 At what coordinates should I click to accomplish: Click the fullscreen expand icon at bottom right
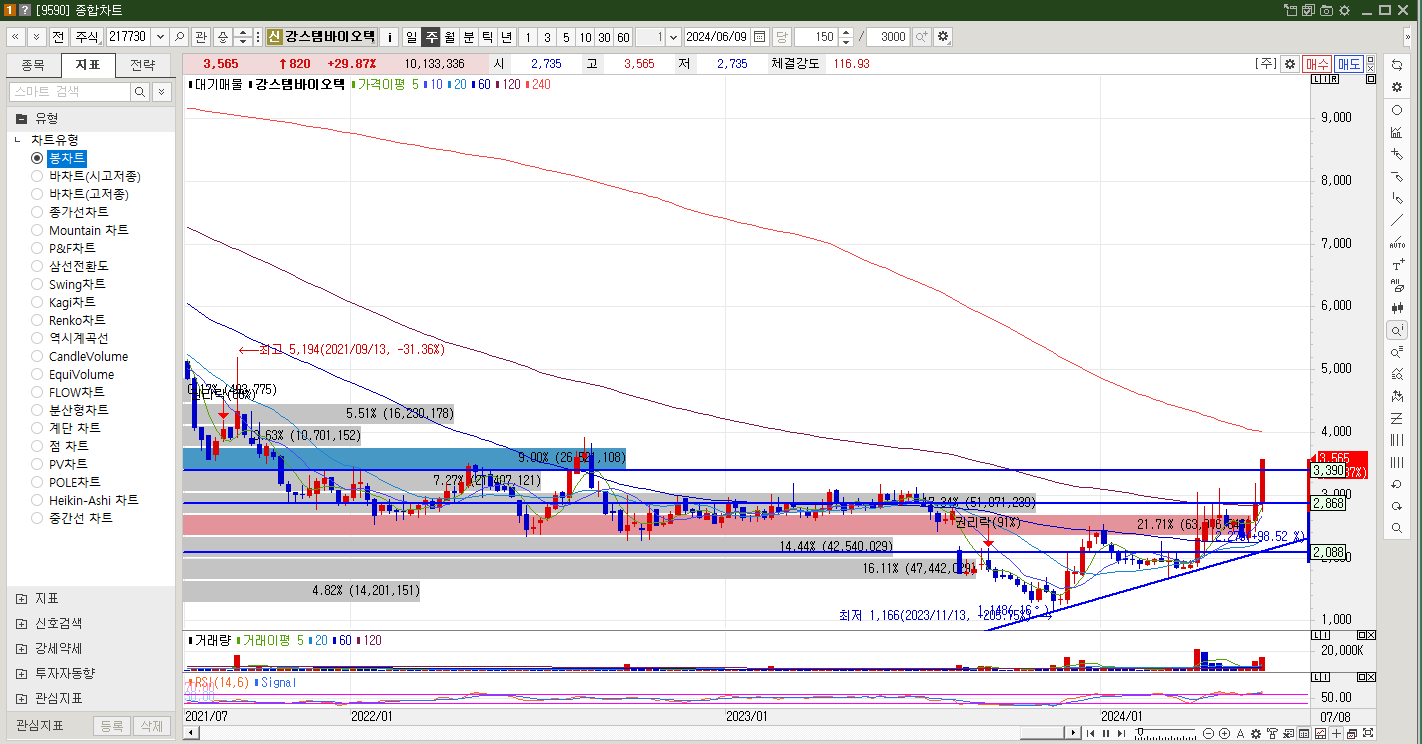pos(1368,733)
